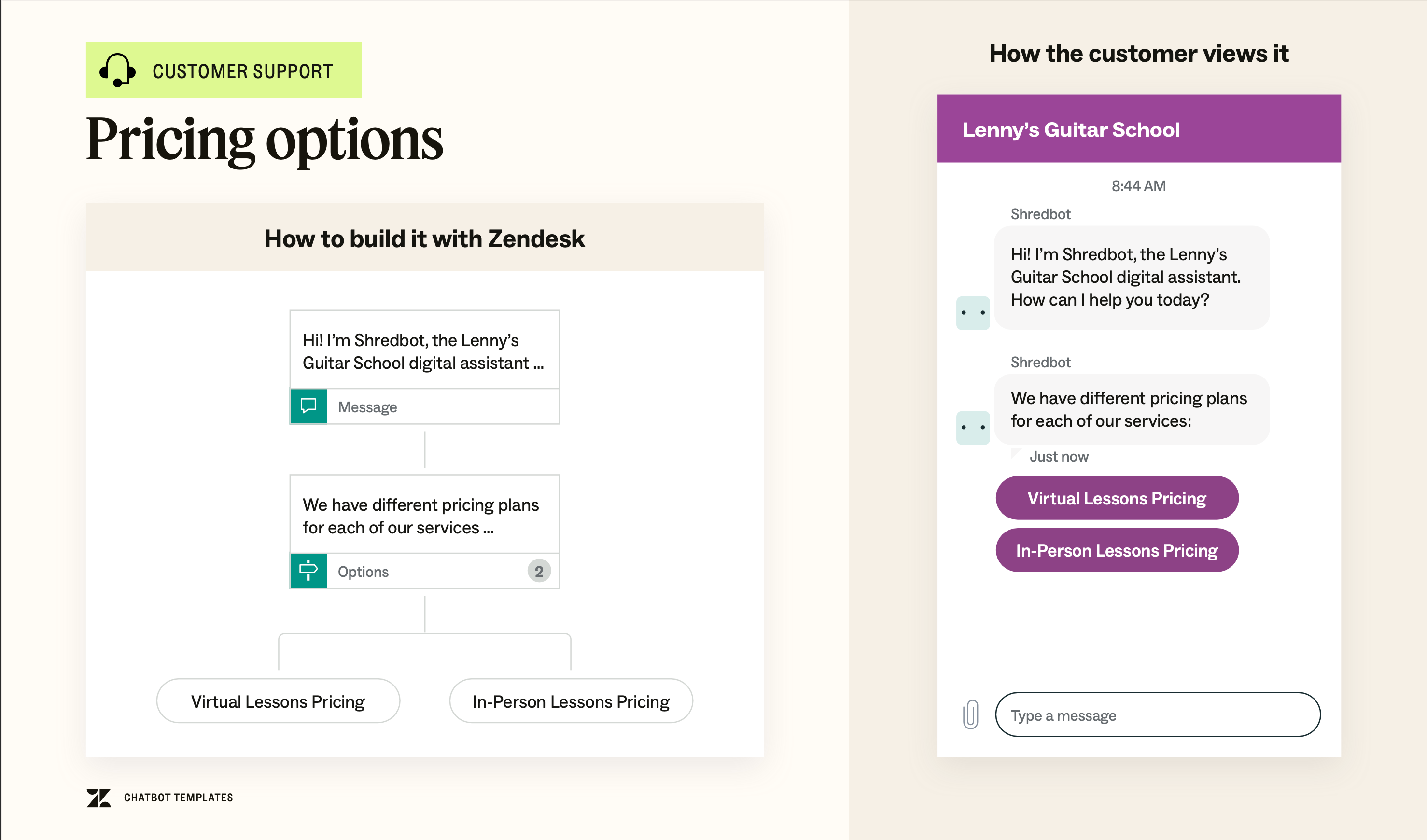Click the headset Customer Support icon
The height and width of the screenshot is (840, 1427).
point(117,70)
